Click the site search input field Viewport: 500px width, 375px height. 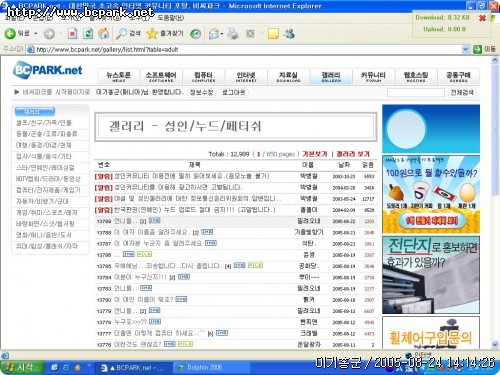pyautogui.click(x=416, y=92)
